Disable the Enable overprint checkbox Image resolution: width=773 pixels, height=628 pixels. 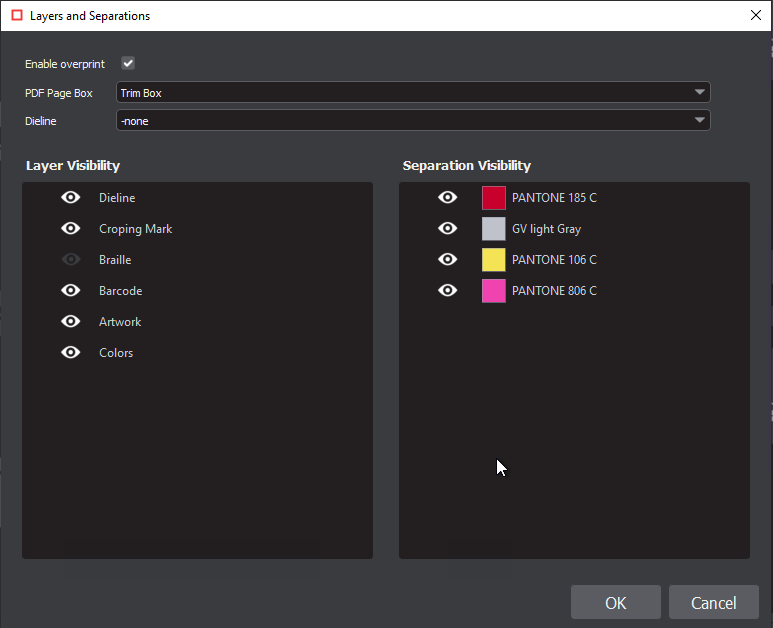[128, 64]
